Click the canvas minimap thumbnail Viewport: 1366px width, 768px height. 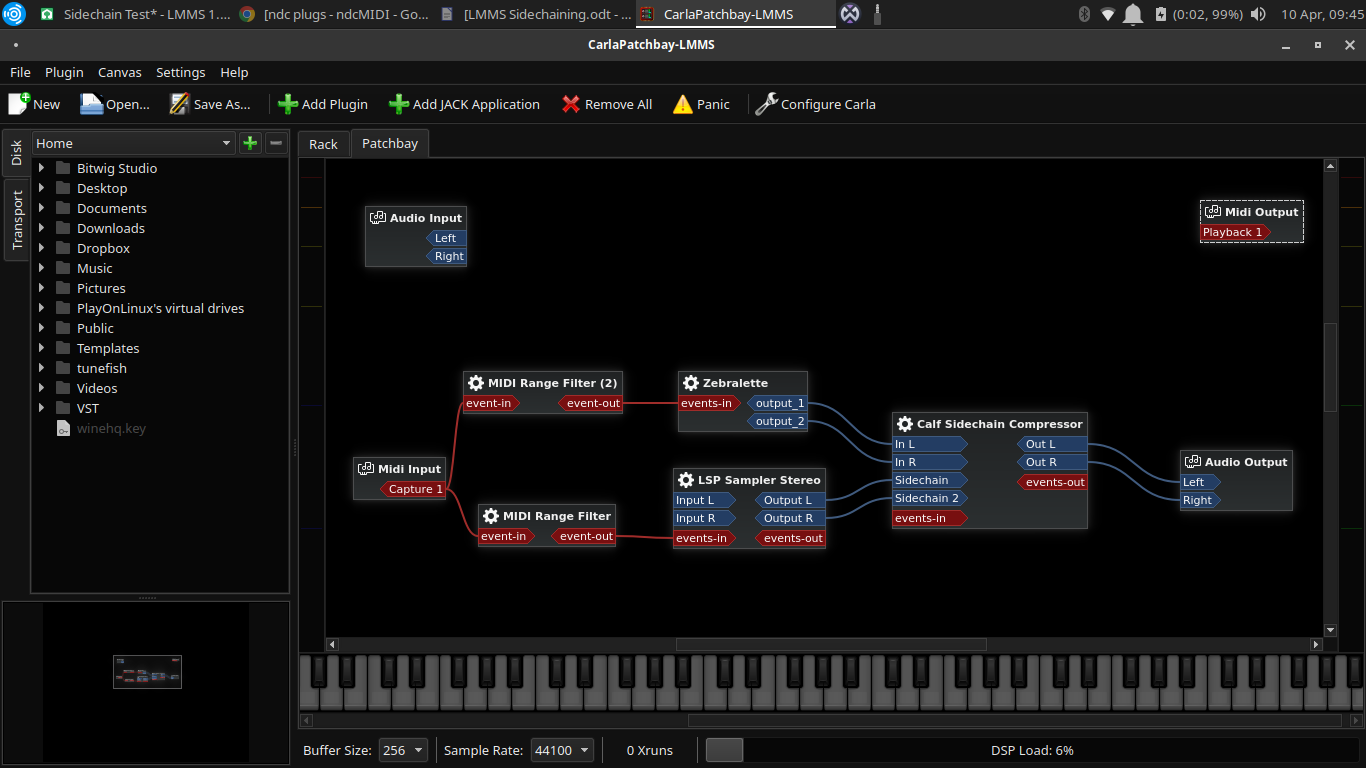point(147,673)
